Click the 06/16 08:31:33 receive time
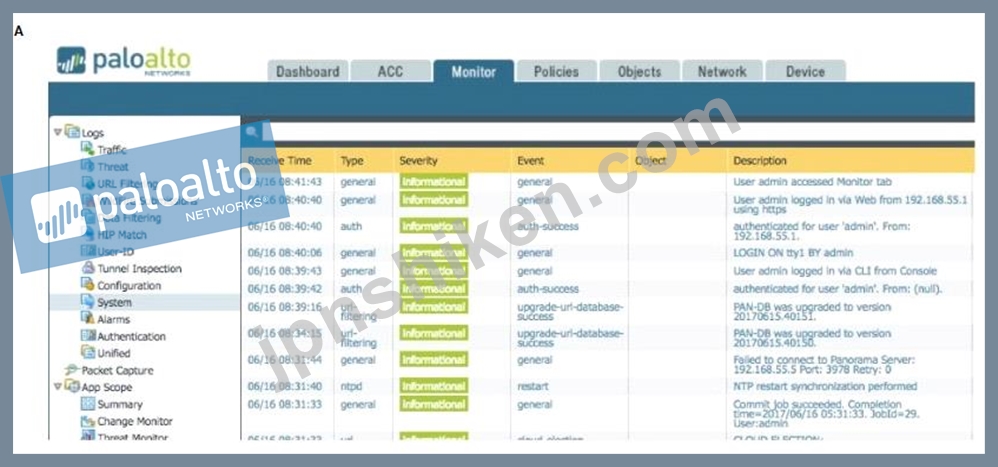 coord(285,405)
